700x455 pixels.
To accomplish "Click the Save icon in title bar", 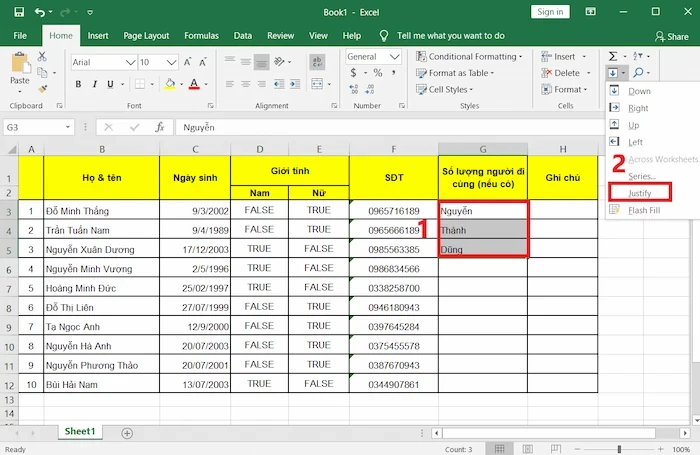I will (19, 12).
